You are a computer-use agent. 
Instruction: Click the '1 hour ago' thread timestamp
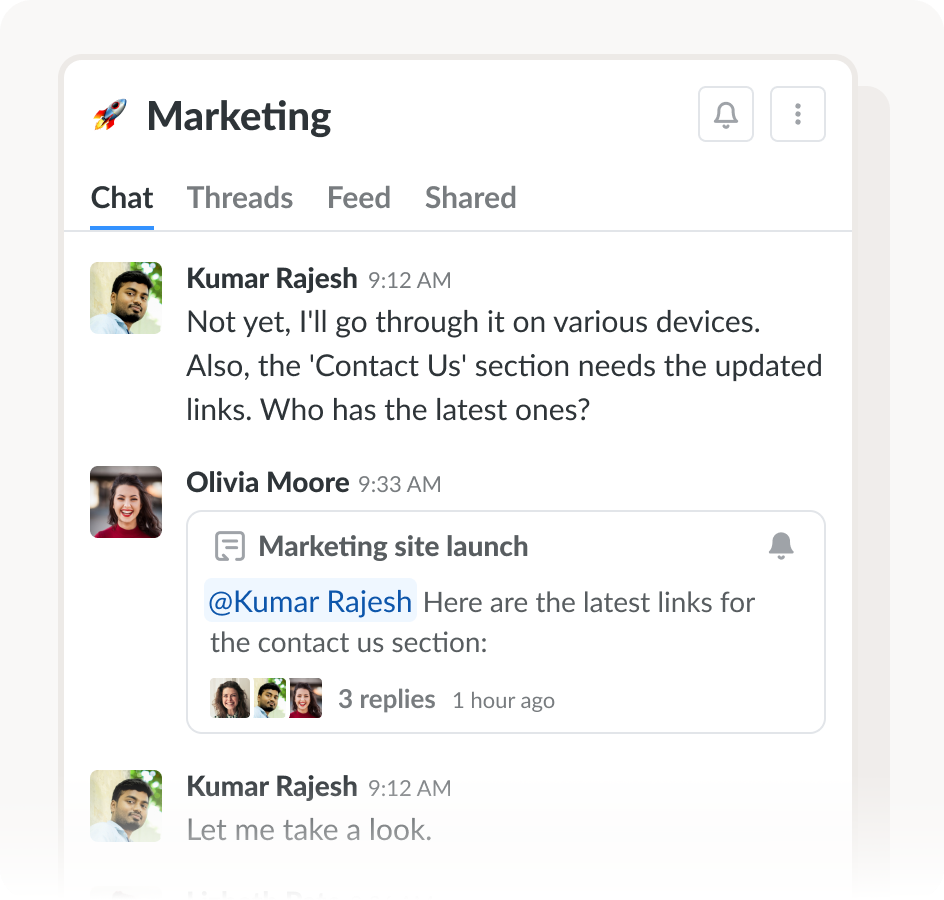503,701
